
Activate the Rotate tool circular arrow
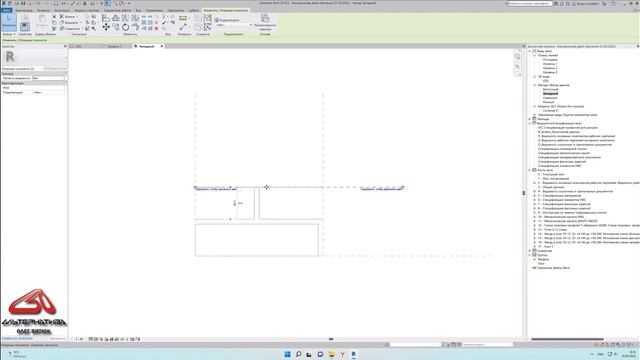(x=125, y=27)
